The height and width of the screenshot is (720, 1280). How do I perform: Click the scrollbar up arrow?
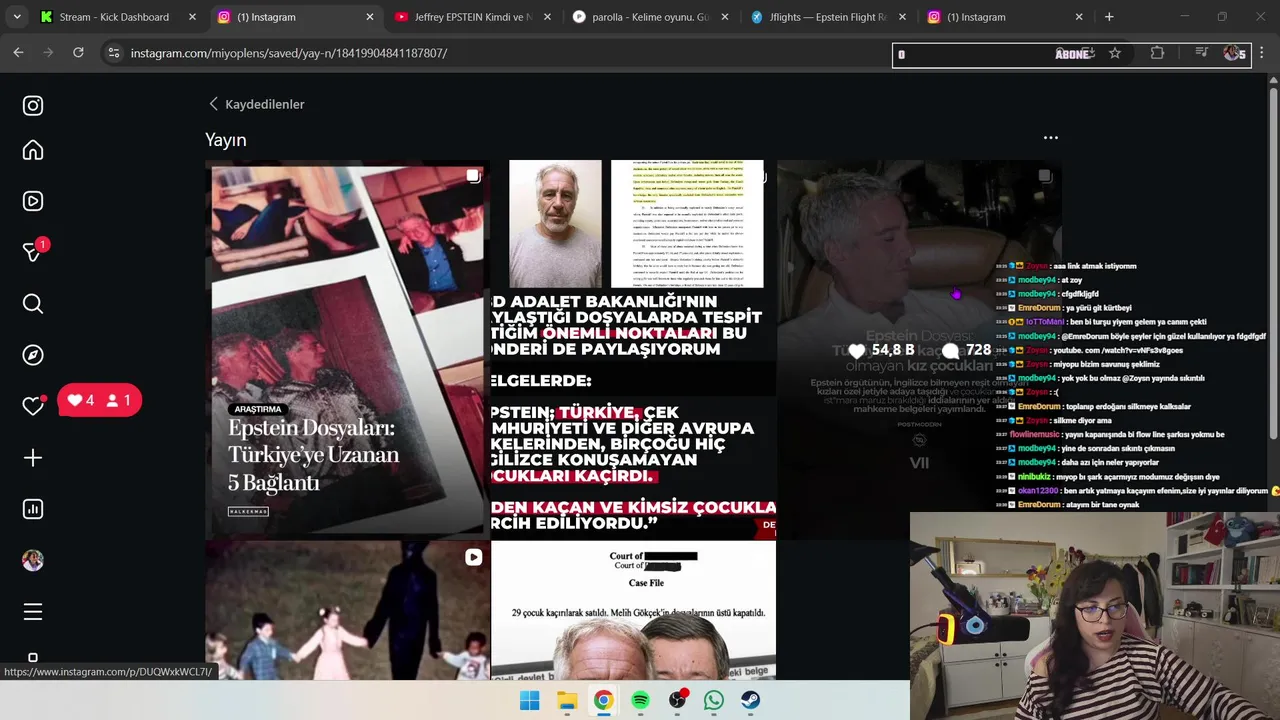1273,81
